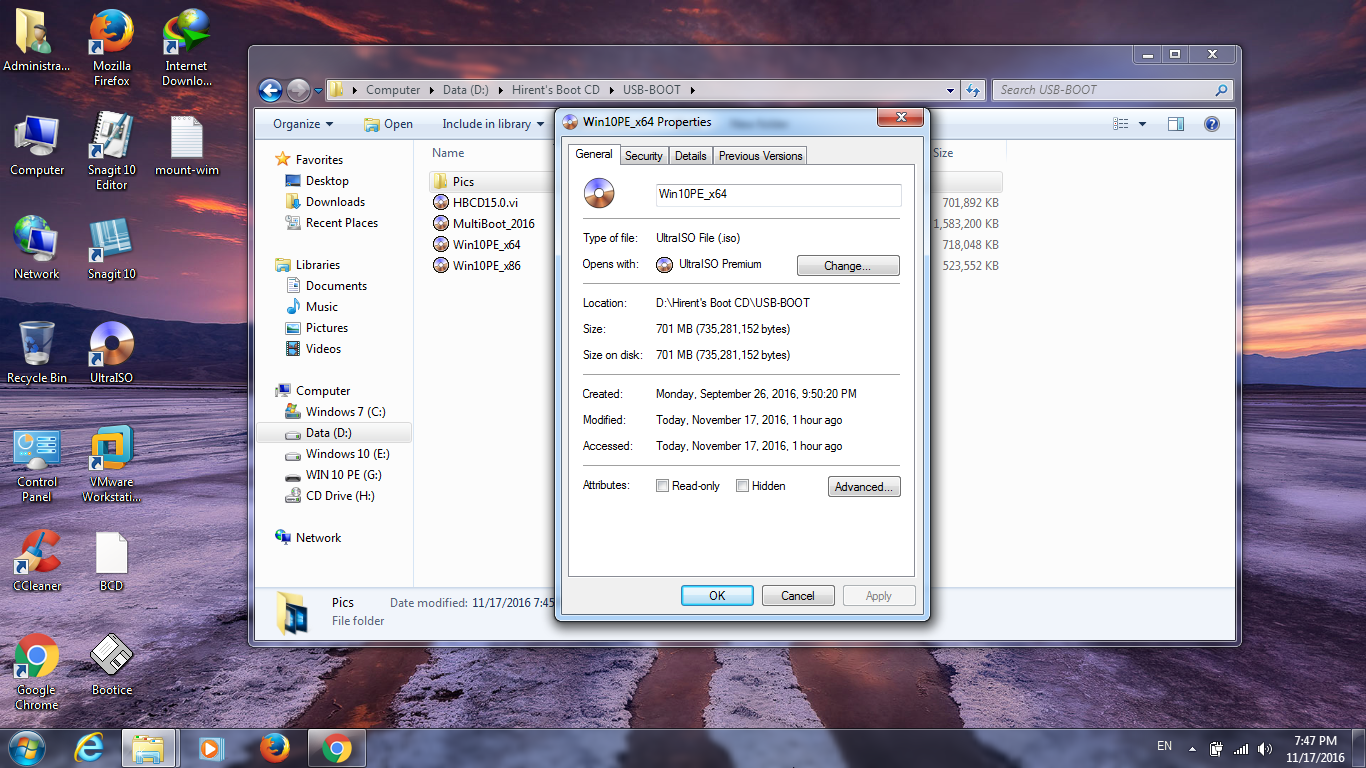
Task: Open Google Chrome desktop shortcut
Action: [x=37, y=673]
